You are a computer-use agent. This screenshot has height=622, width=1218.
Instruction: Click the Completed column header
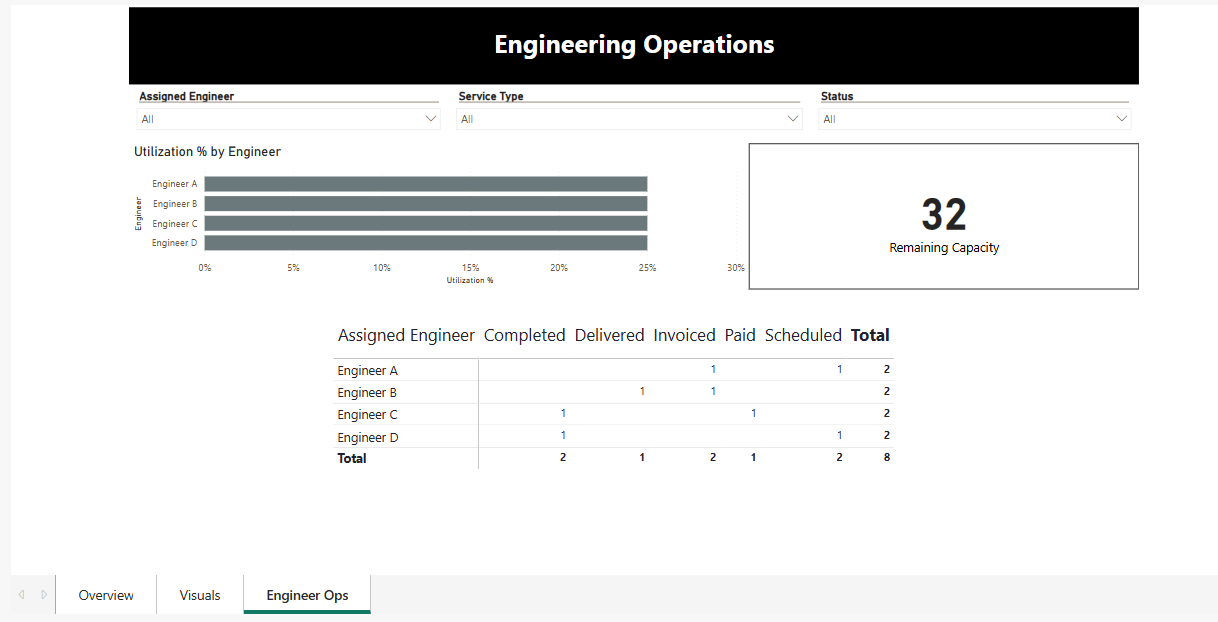click(525, 335)
